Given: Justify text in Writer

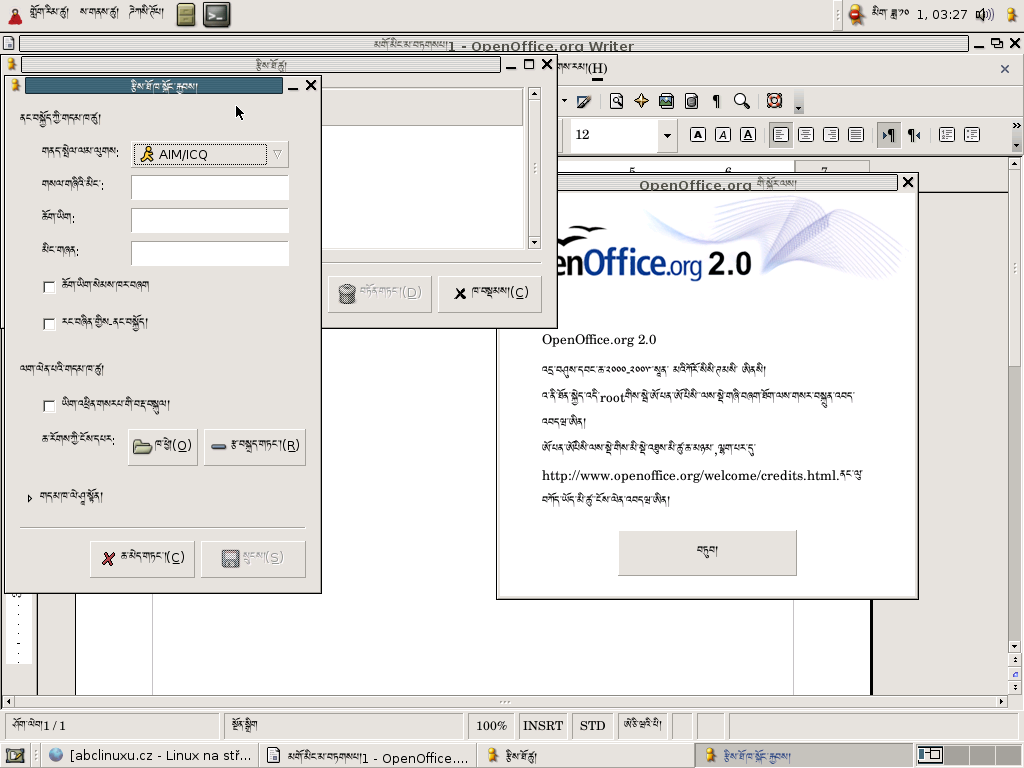Looking at the screenshot, I should [856, 135].
